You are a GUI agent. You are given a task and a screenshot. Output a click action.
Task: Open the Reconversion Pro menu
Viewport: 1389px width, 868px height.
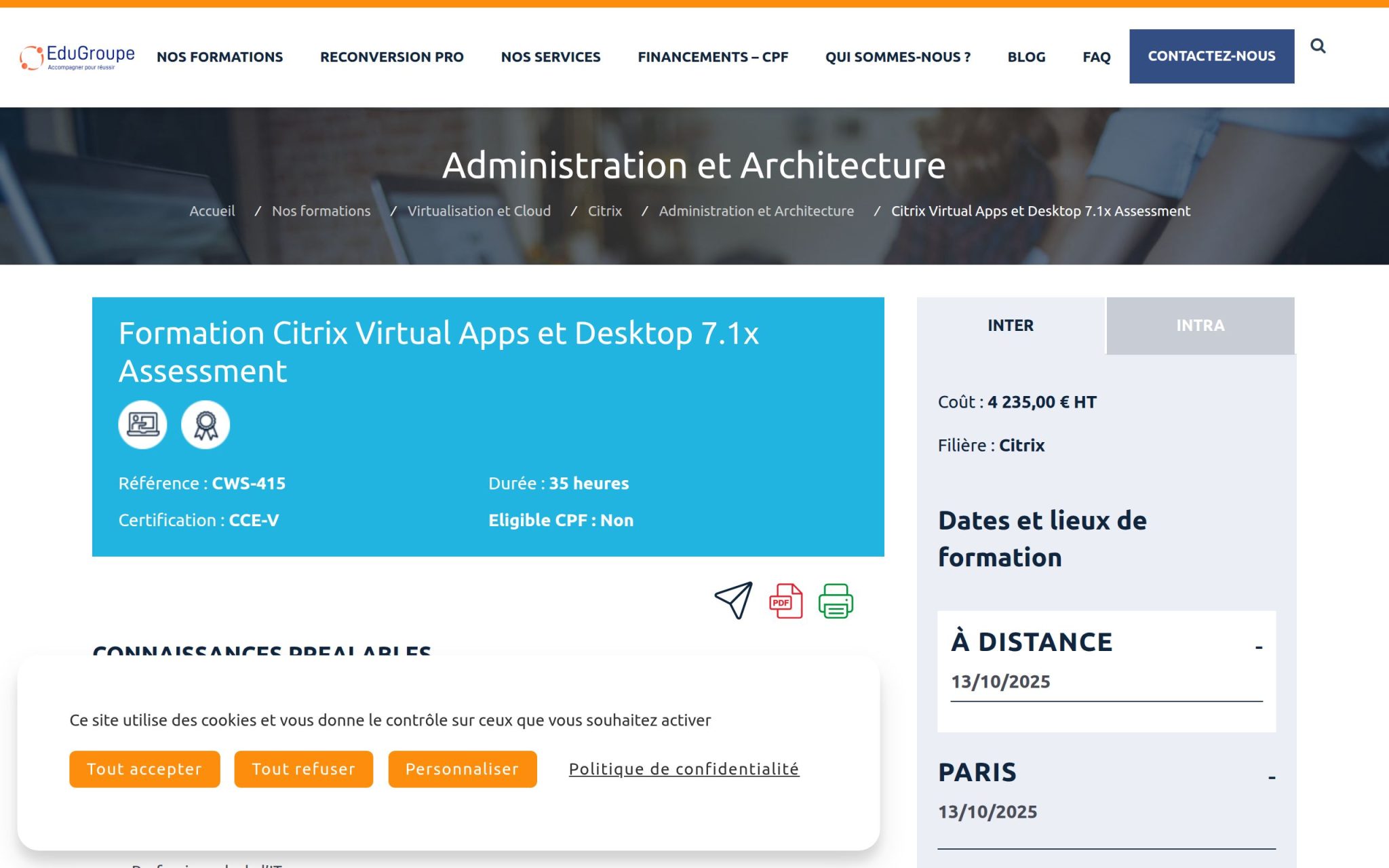click(x=392, y=57)
